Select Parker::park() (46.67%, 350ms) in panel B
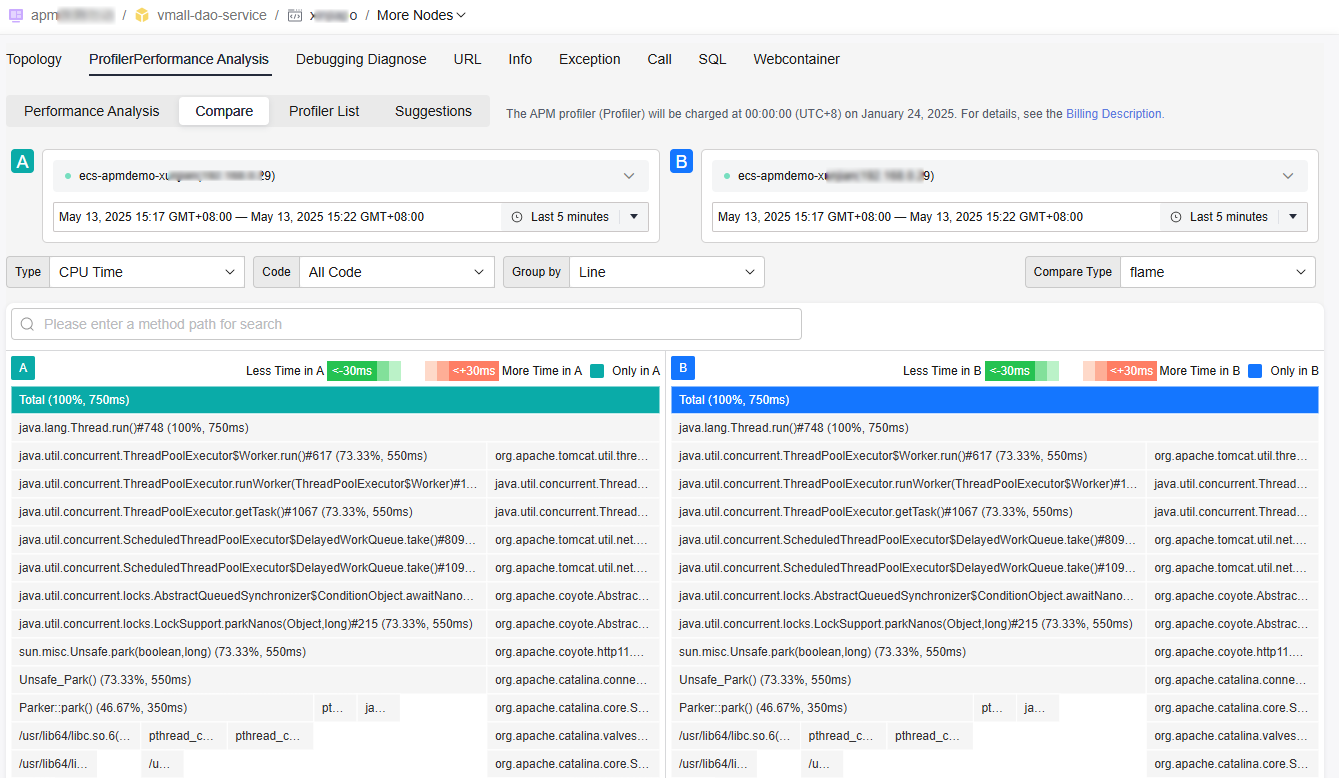 821,708
